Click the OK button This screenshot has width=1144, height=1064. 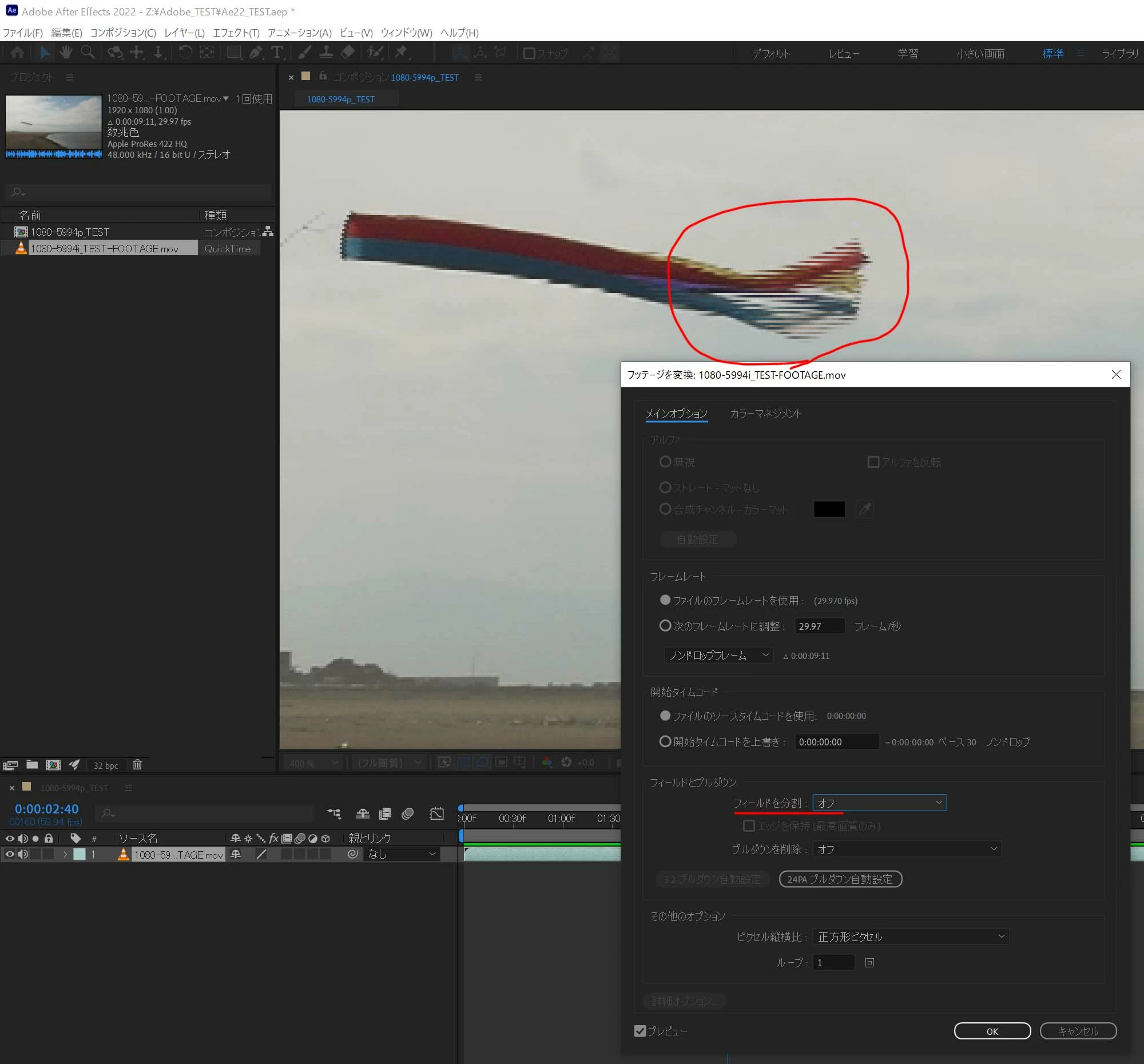[x=991, y=1031]
